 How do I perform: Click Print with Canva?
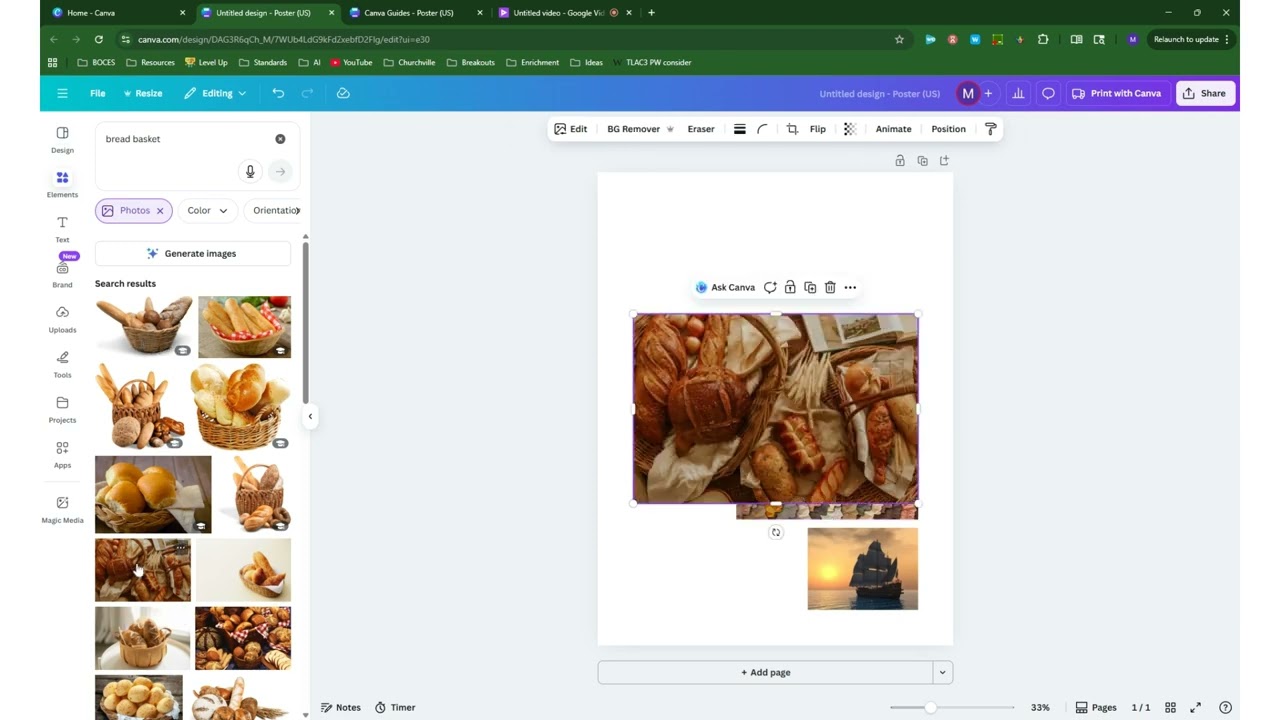[1116, 93]
